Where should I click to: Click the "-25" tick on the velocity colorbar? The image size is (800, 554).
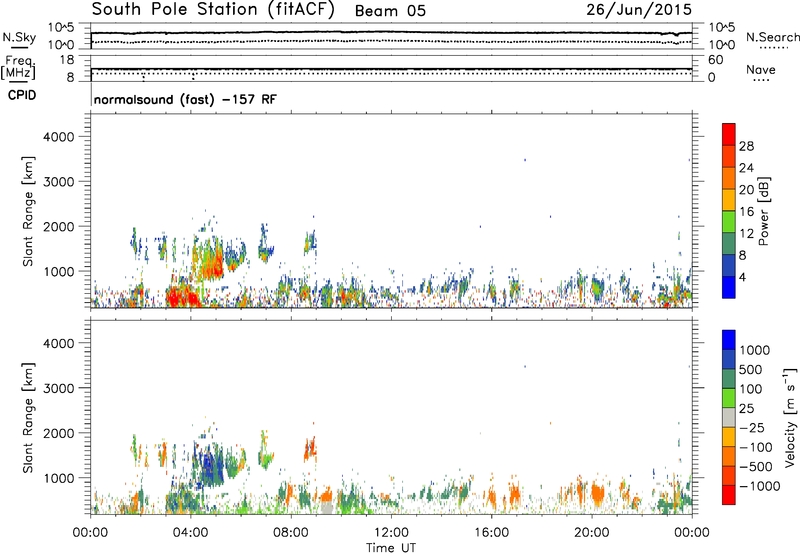[x=752, y=427]
